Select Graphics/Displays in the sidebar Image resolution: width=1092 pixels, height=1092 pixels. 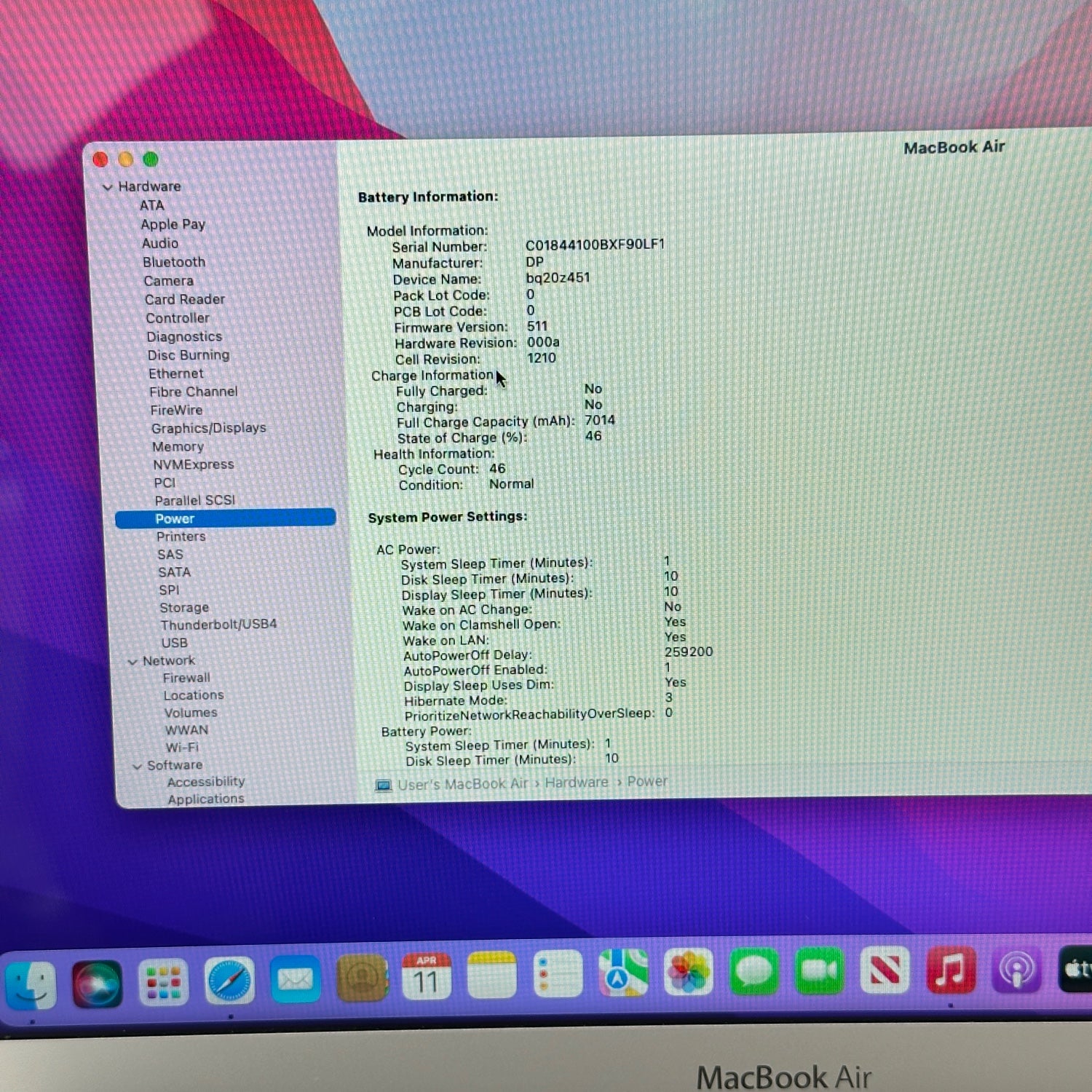208,428
